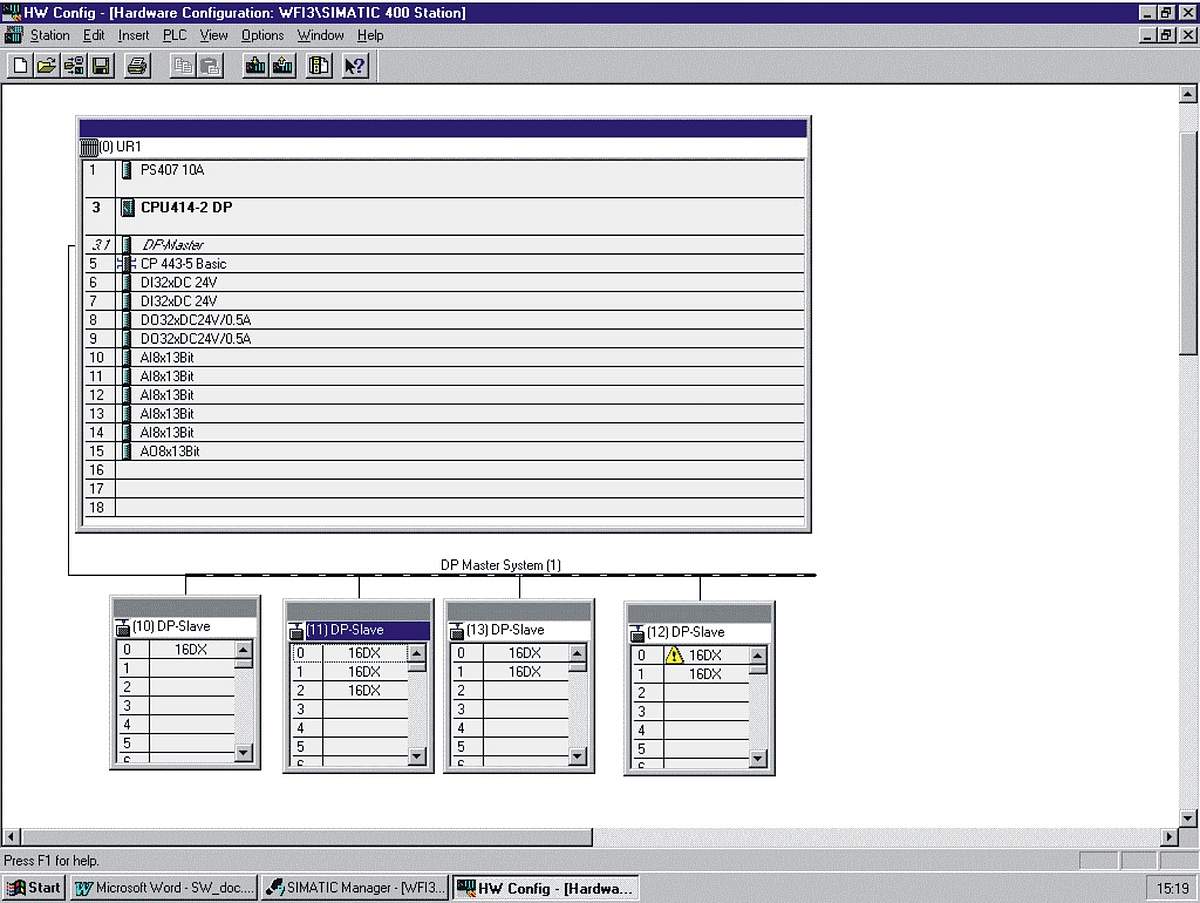The image size is (1200, 903).
Task: Open the Station menu
Action: pos(50,35)
